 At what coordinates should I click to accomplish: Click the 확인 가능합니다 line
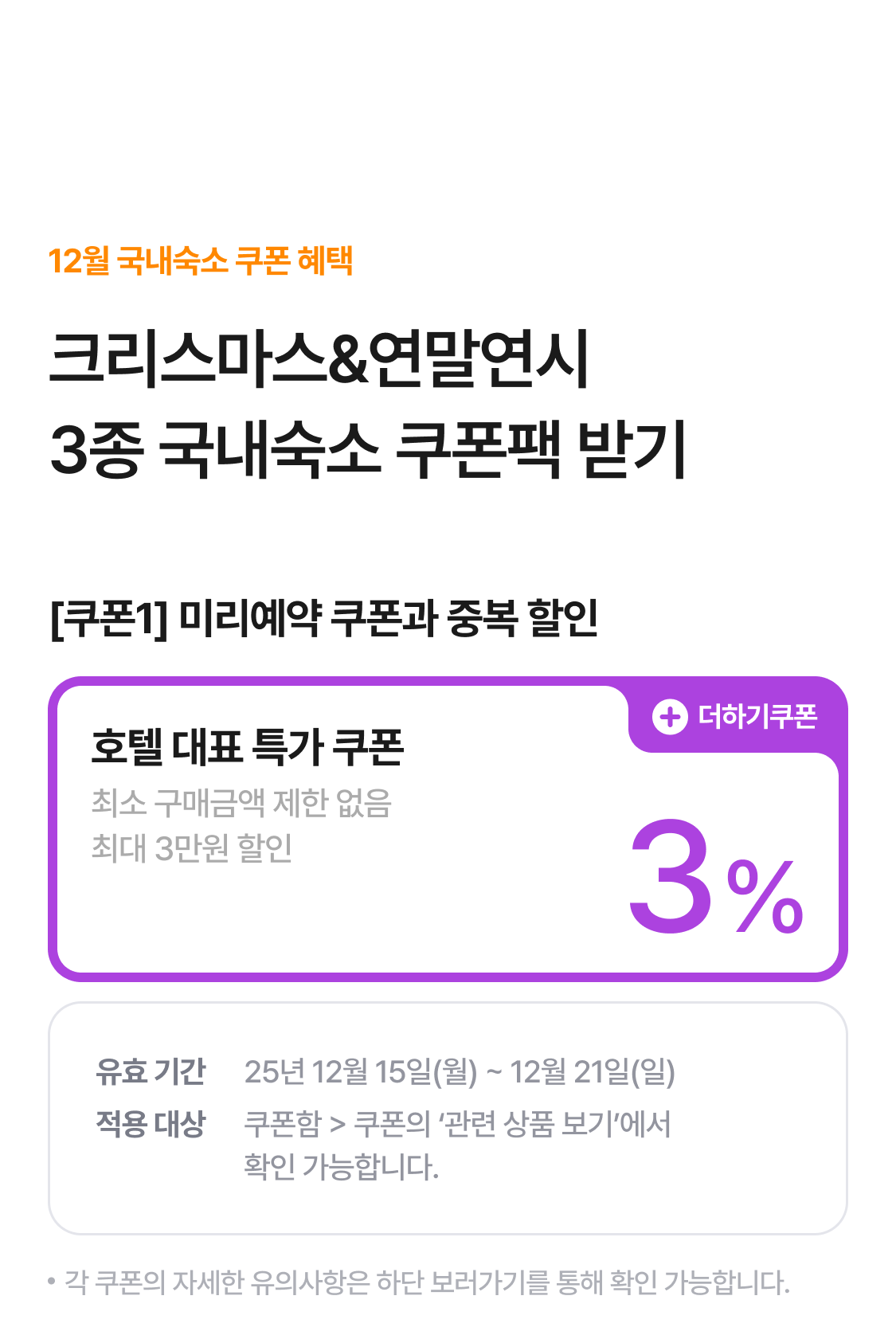point(341,1167)
